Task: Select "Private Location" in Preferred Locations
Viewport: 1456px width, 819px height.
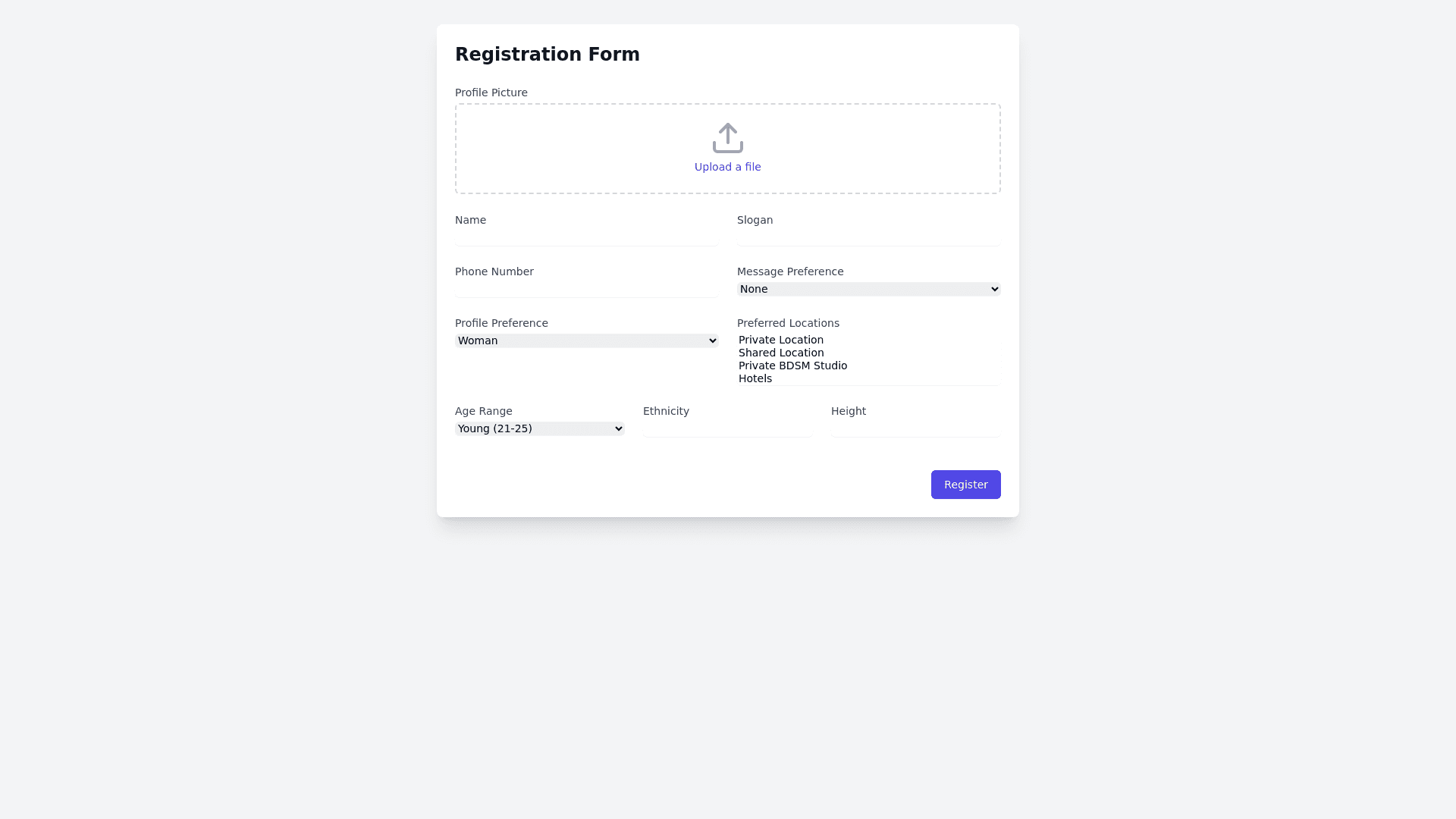Action: pos(781,340)
